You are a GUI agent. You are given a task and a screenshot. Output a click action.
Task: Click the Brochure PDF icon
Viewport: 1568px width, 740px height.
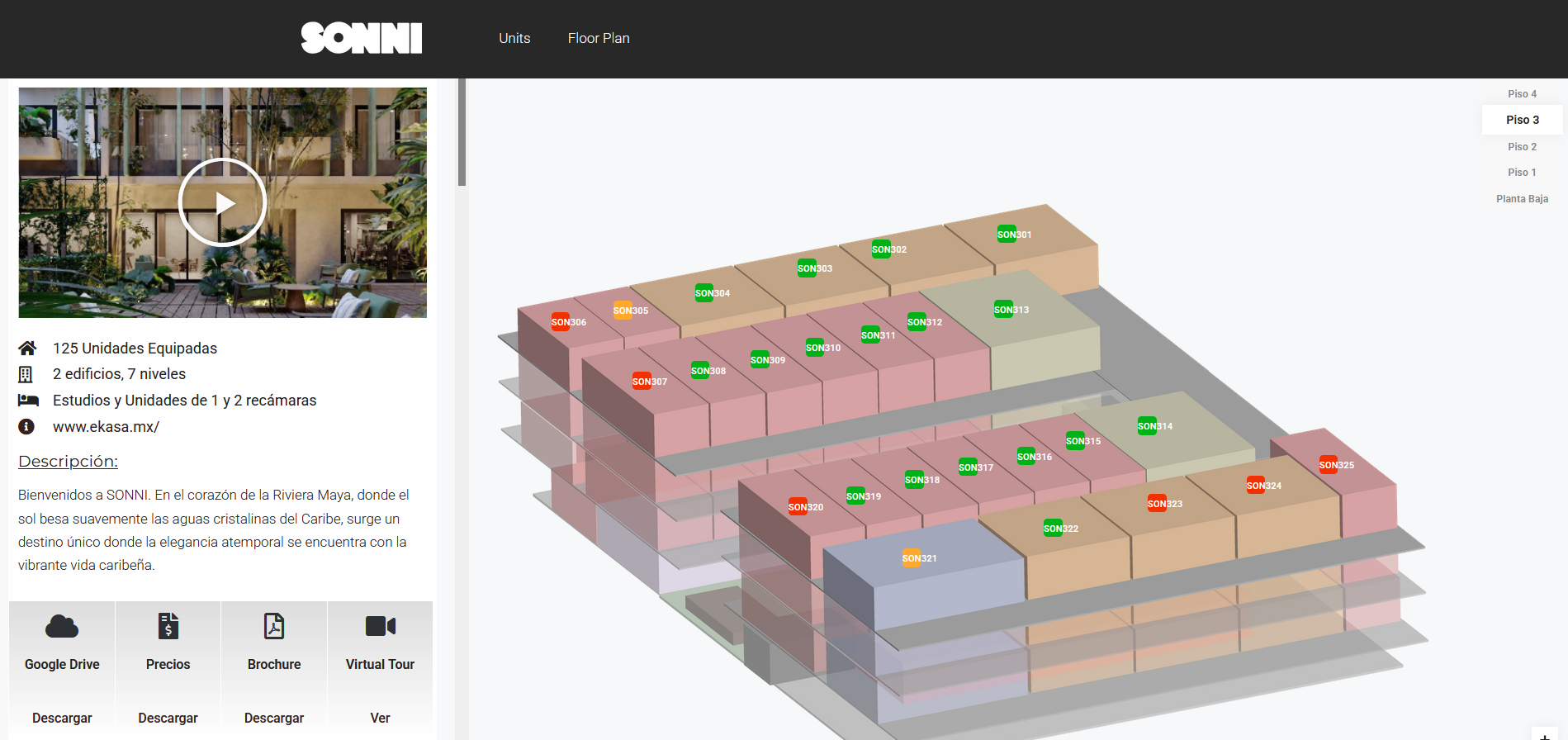(274, 627)
